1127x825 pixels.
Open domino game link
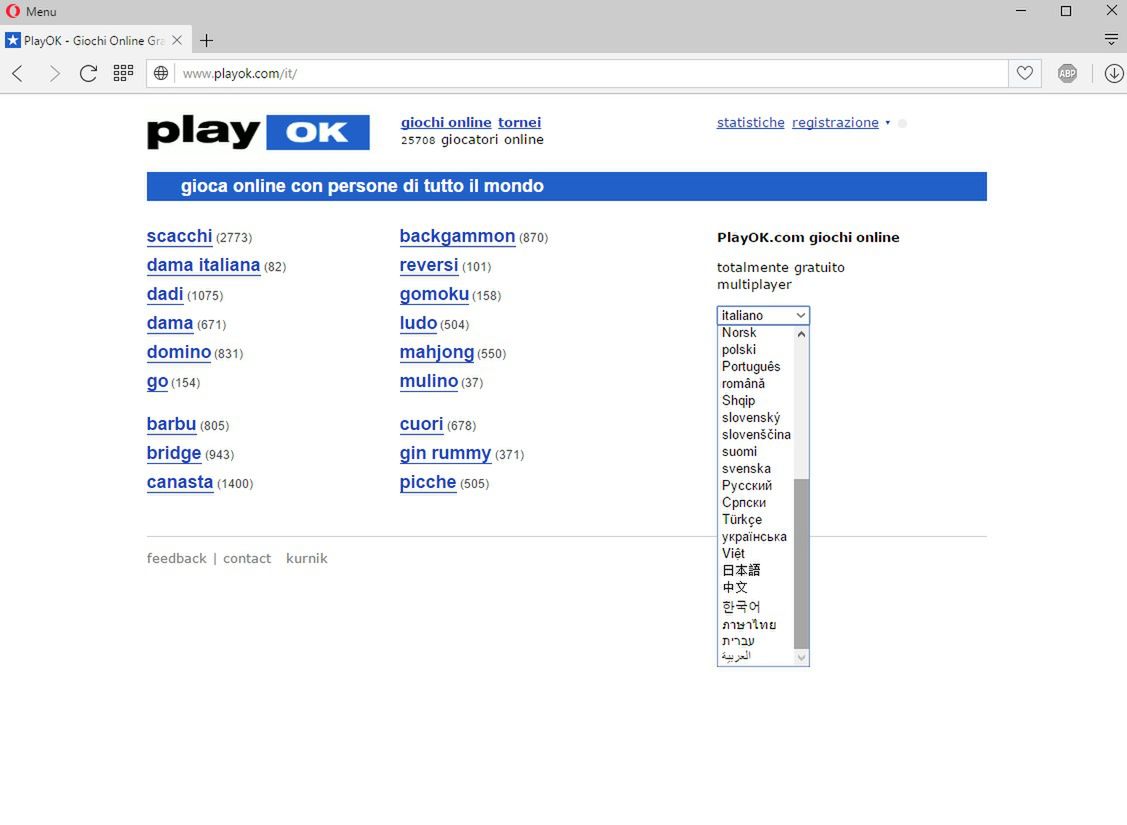coord(179,351)
